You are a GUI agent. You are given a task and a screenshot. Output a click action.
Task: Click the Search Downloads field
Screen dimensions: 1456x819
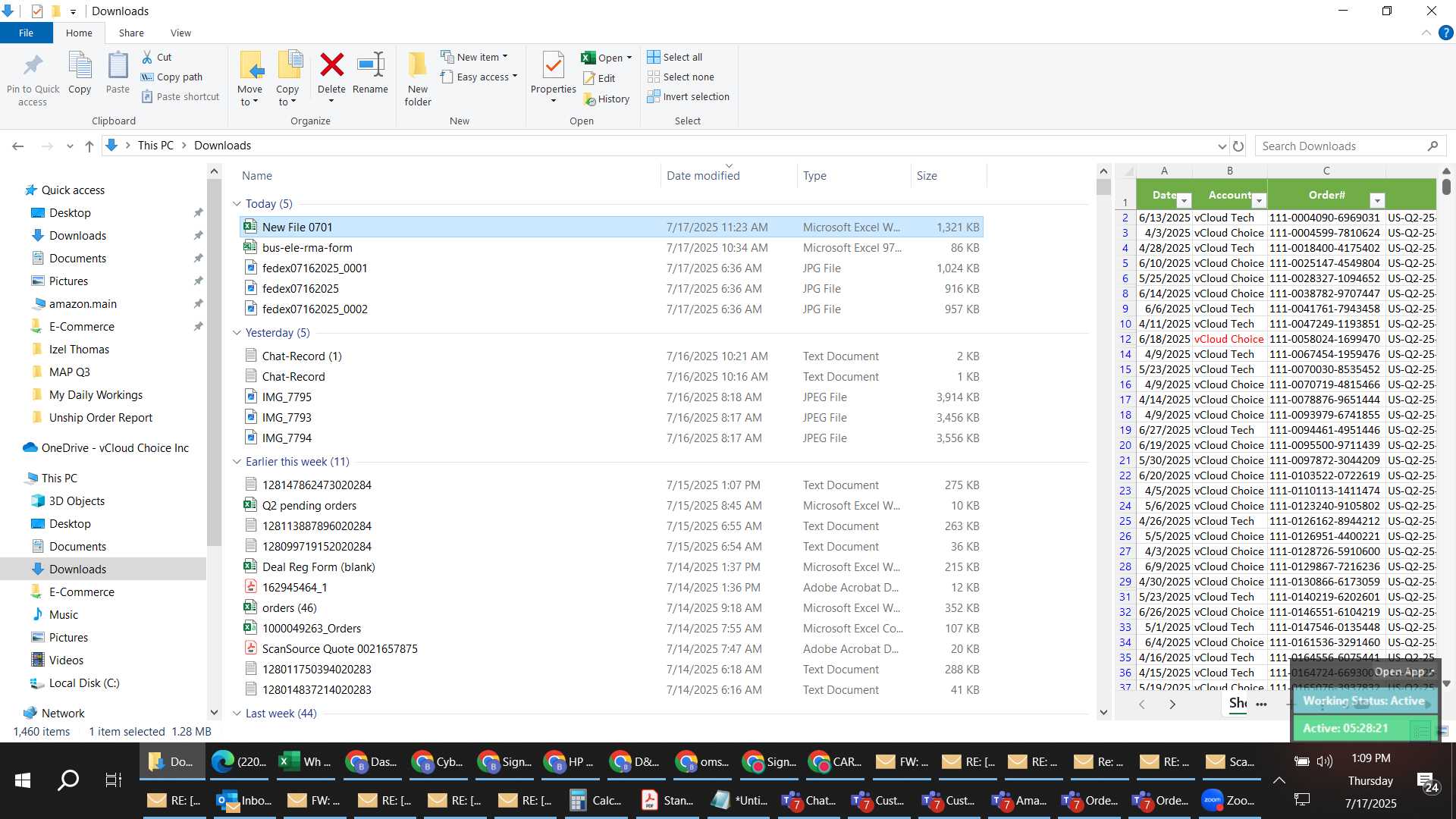pyautogui.click(x=1350, y=146)
